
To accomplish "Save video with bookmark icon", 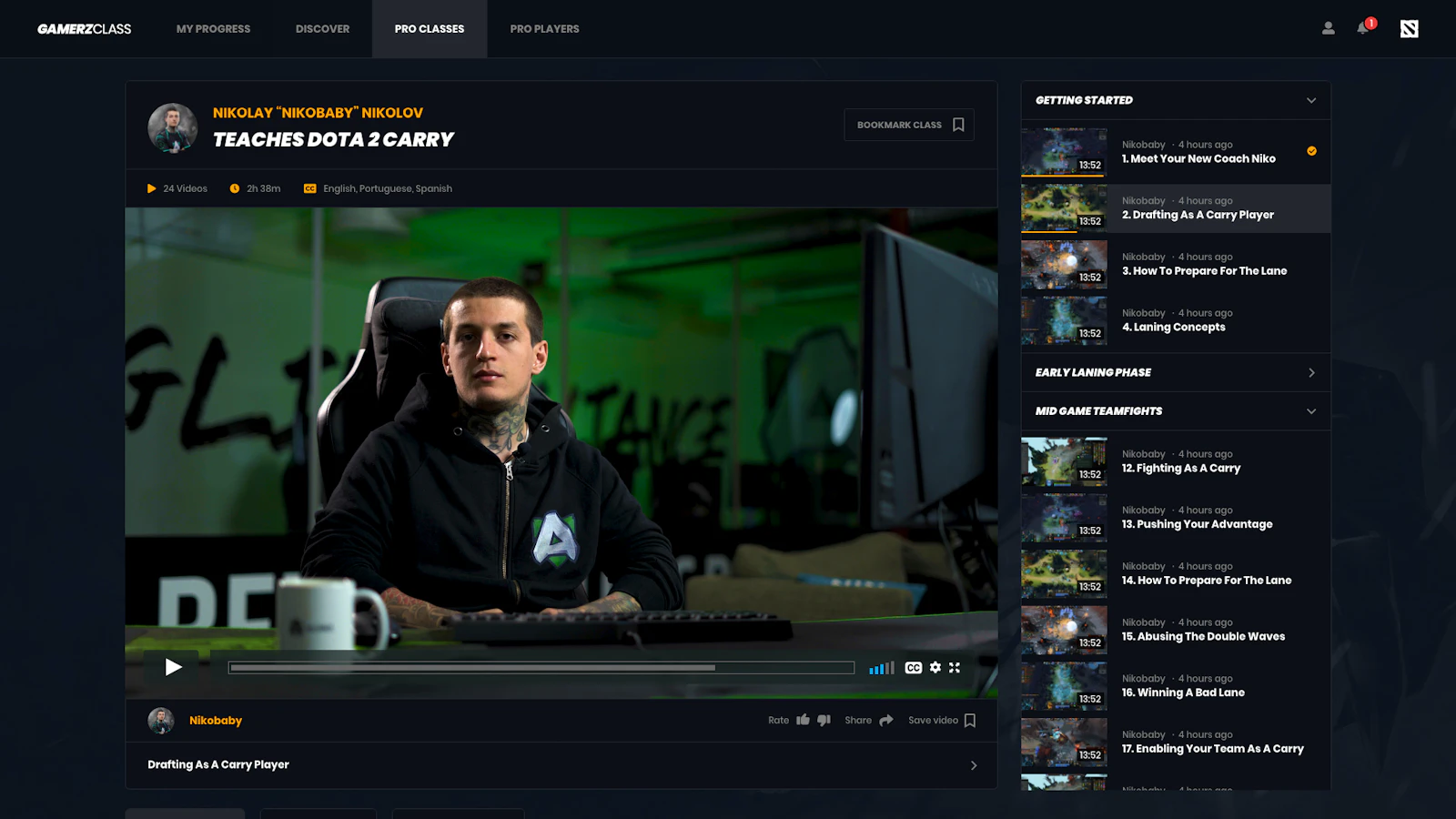I will 970,721.
